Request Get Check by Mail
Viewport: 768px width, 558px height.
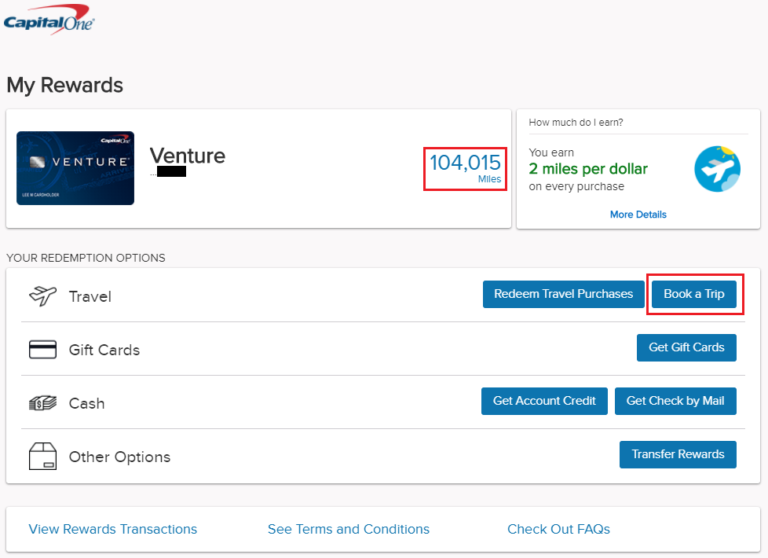(x=675, y=401)
